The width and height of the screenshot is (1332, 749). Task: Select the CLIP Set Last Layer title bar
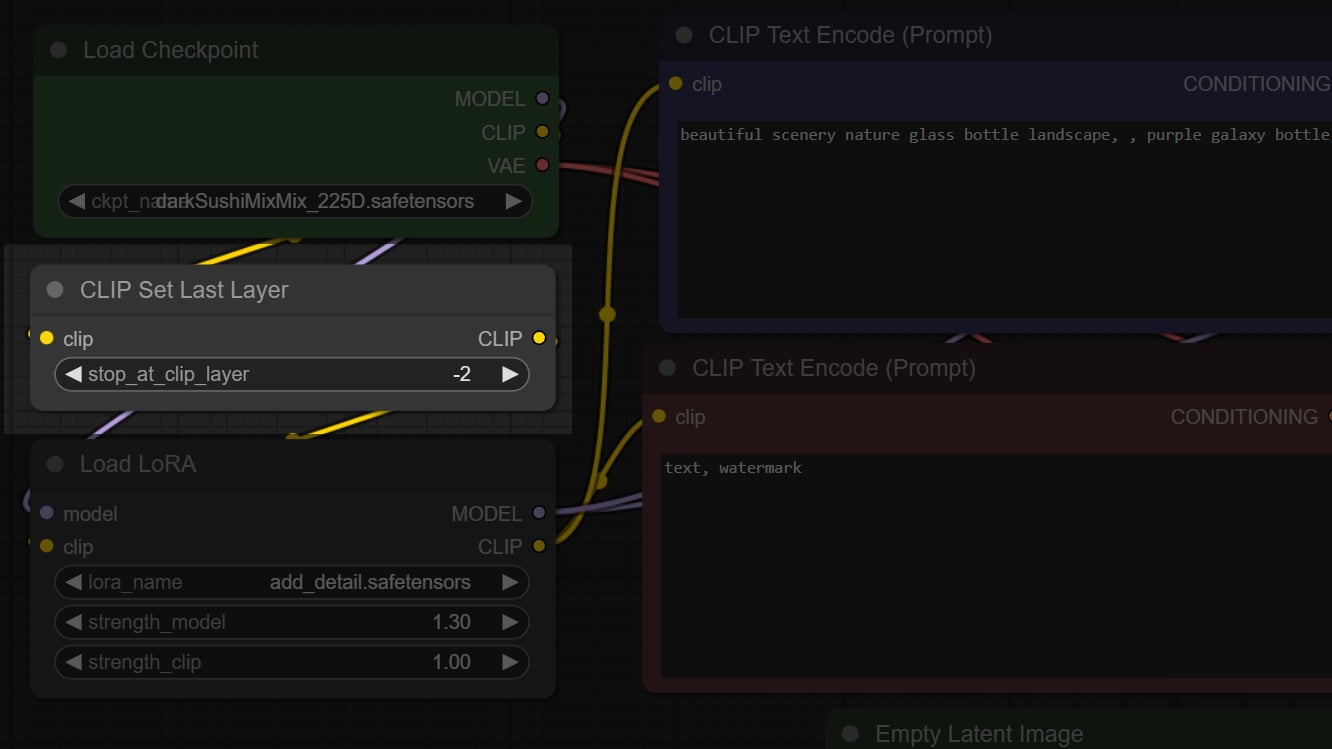coord(292,290)
